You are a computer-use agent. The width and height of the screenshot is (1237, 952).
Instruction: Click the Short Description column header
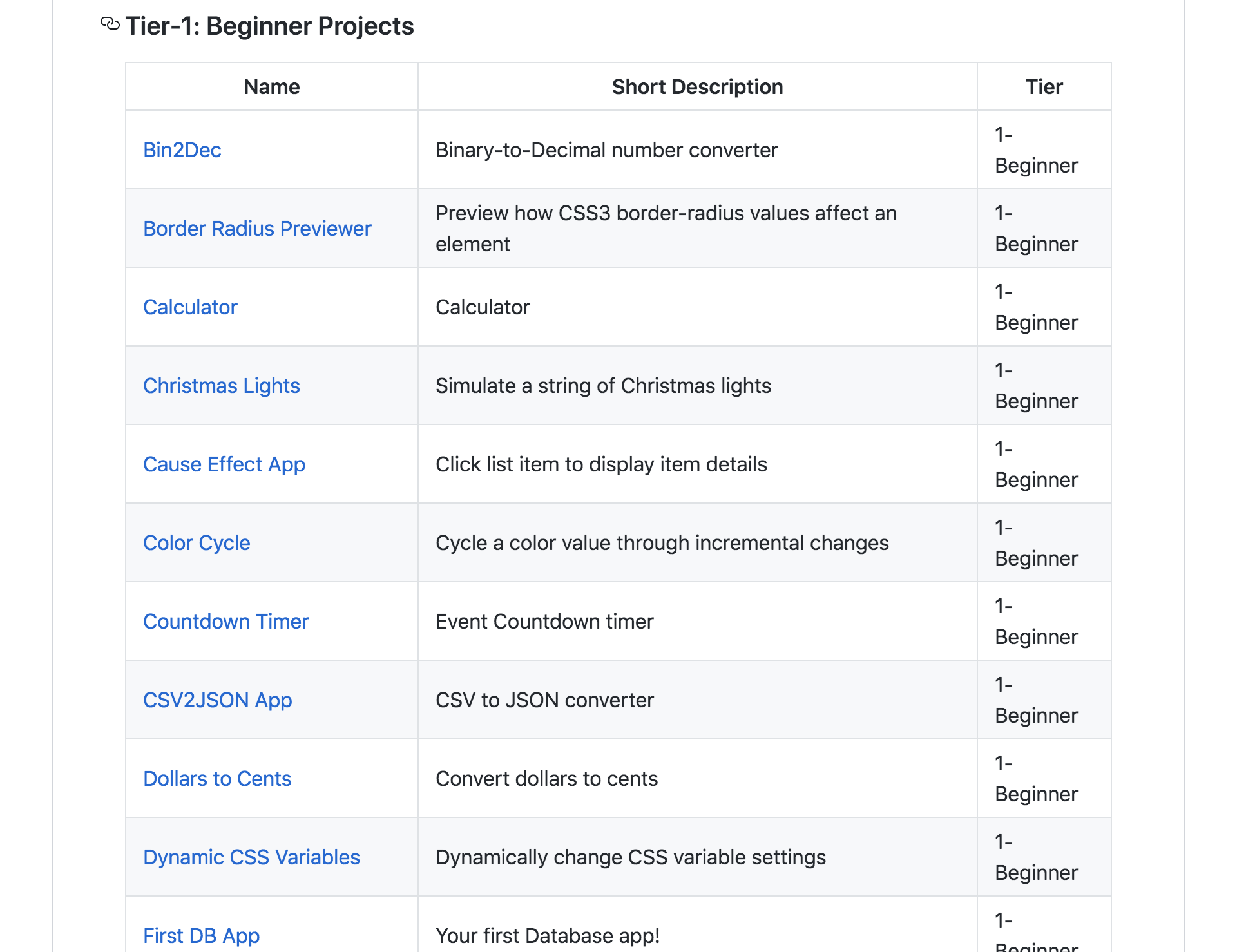coord(697,87)
